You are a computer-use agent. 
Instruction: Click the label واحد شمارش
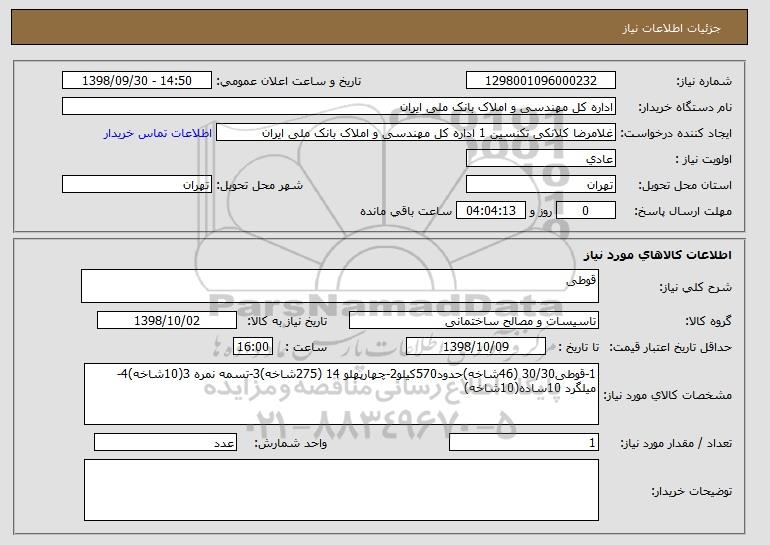point(291,443)
